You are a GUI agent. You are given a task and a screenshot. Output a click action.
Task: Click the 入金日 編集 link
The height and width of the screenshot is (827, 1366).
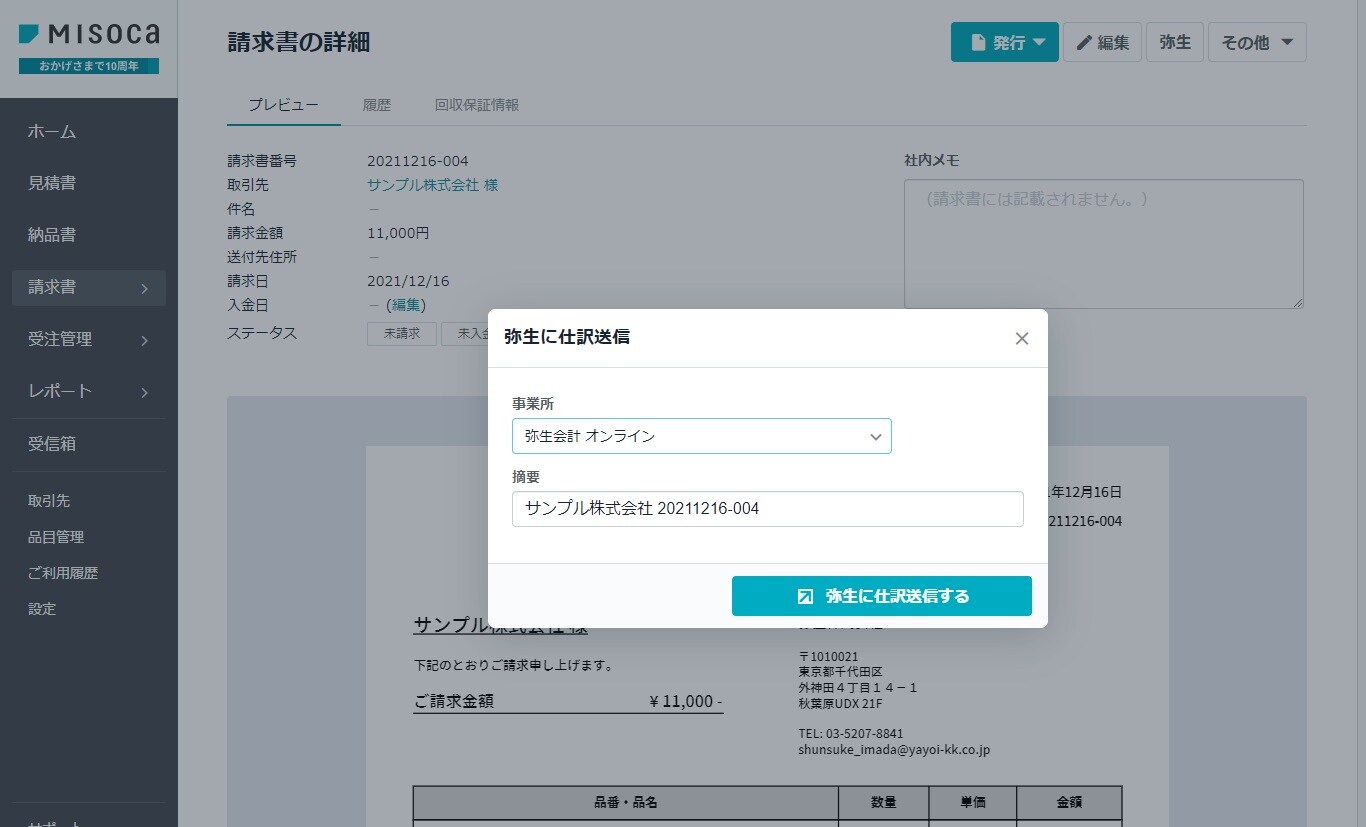[406, 305]
